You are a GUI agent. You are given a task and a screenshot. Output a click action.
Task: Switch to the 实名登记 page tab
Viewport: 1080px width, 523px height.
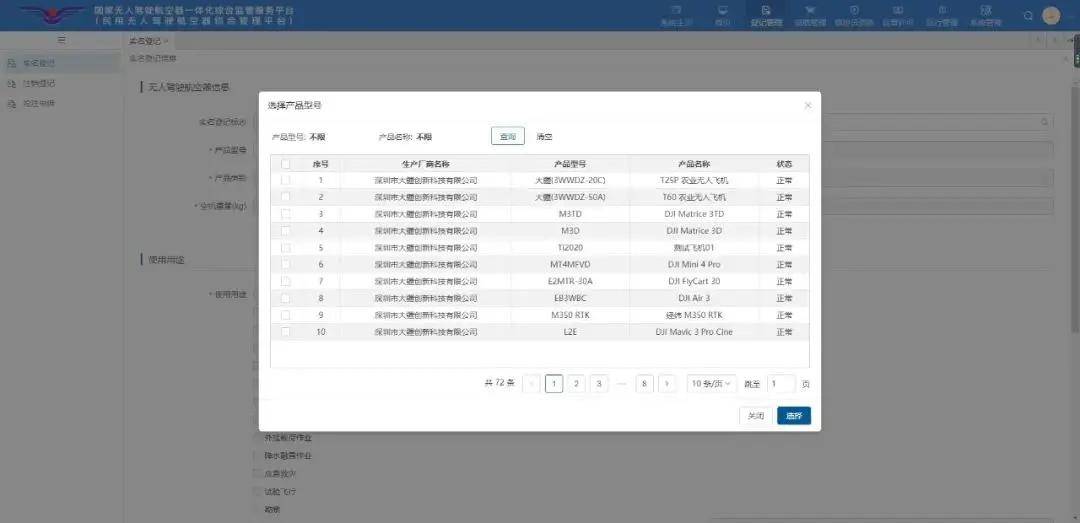(x=148, y=41)
